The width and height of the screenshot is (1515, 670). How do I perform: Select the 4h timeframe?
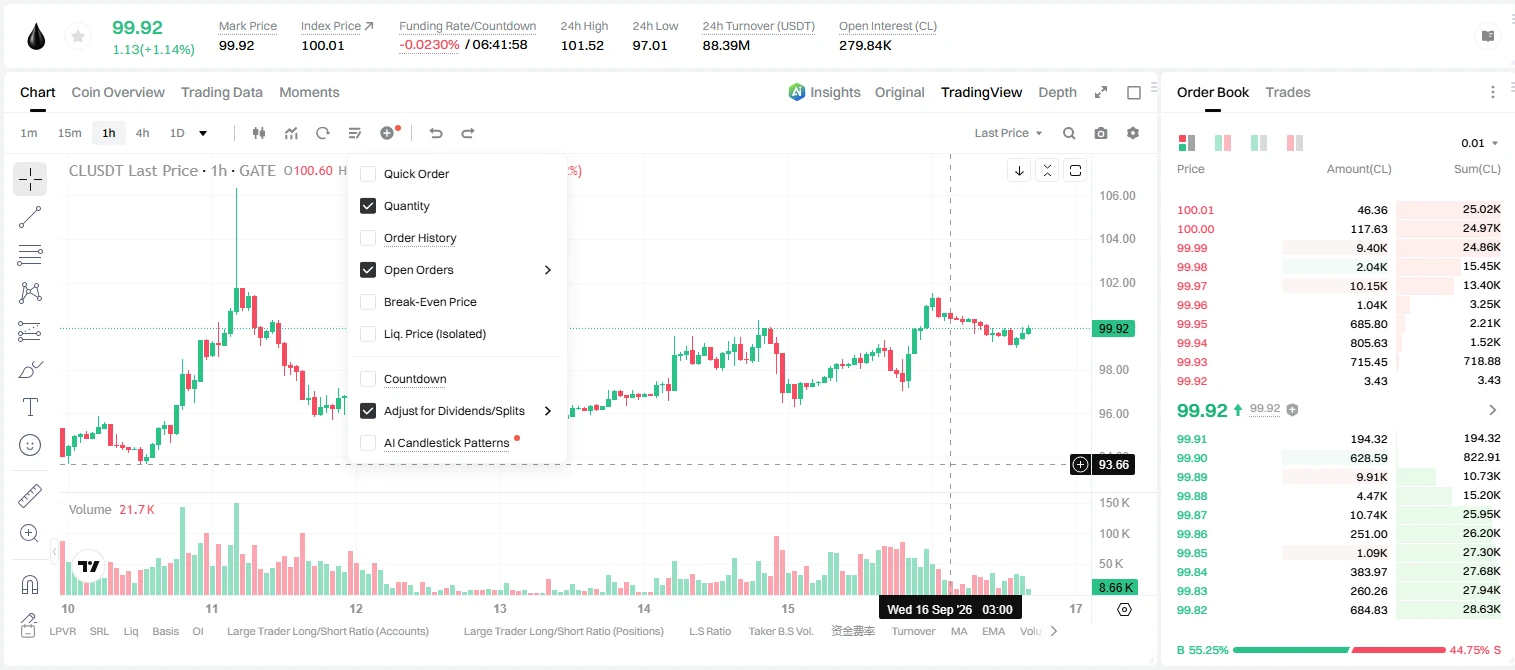(x=143, y=133)
